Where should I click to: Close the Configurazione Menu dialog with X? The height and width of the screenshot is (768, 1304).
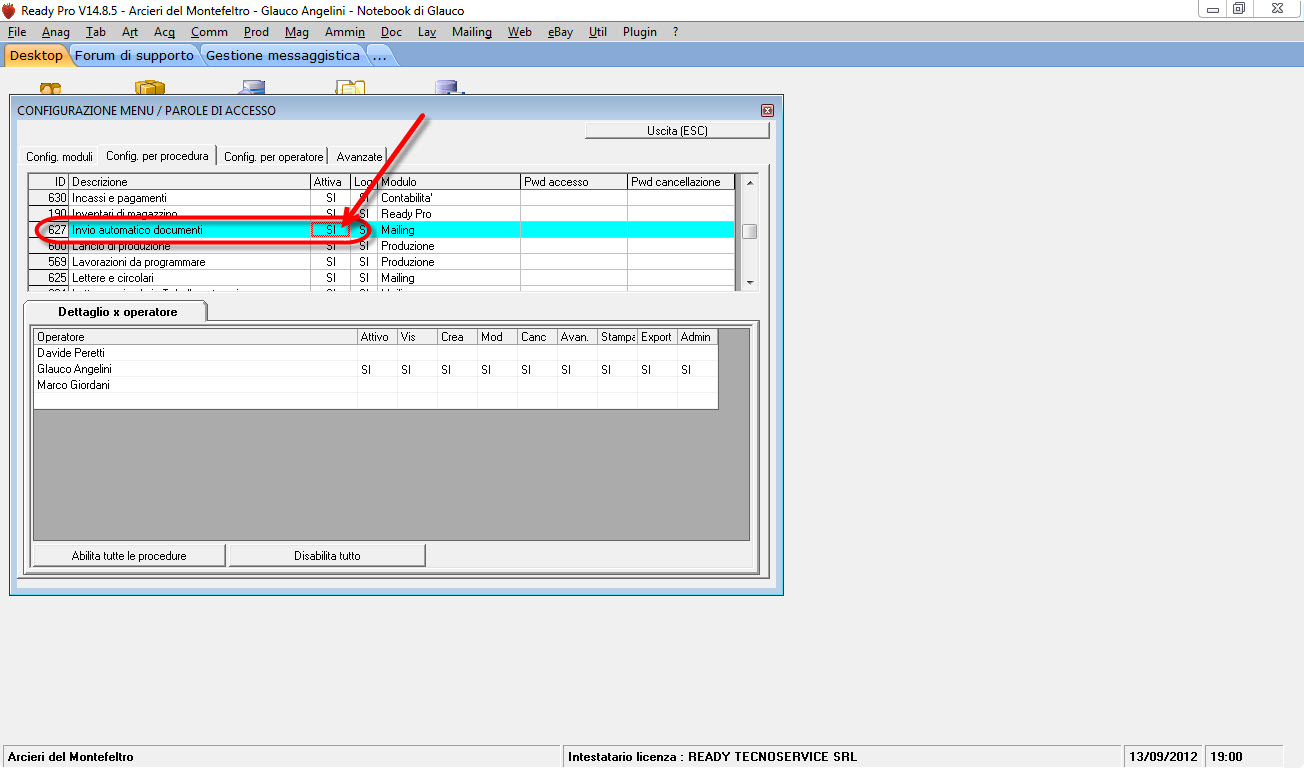coord(767,110)
